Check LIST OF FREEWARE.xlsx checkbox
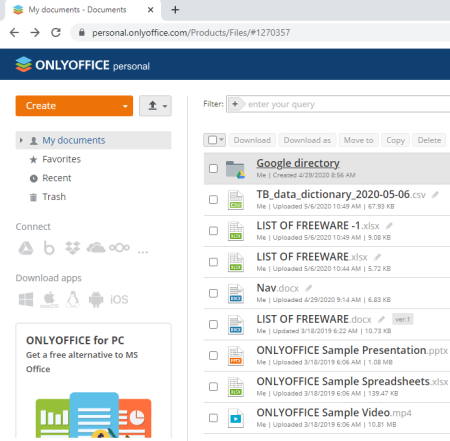The width and height of the screenshot is (450, 441). point(213,262)
